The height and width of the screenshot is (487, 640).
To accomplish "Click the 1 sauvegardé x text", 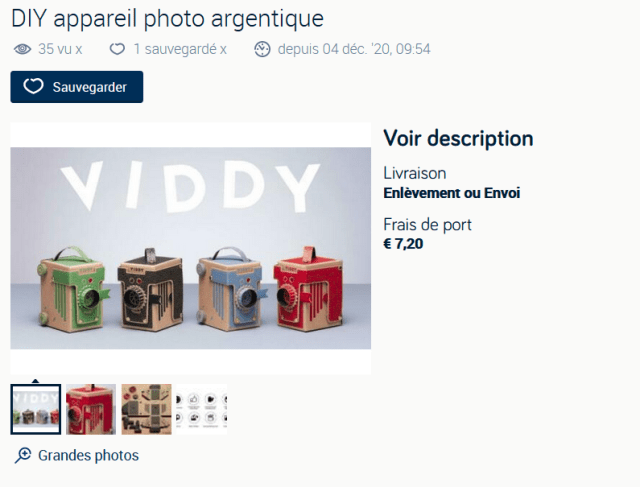I will click(x=180, y=49).
